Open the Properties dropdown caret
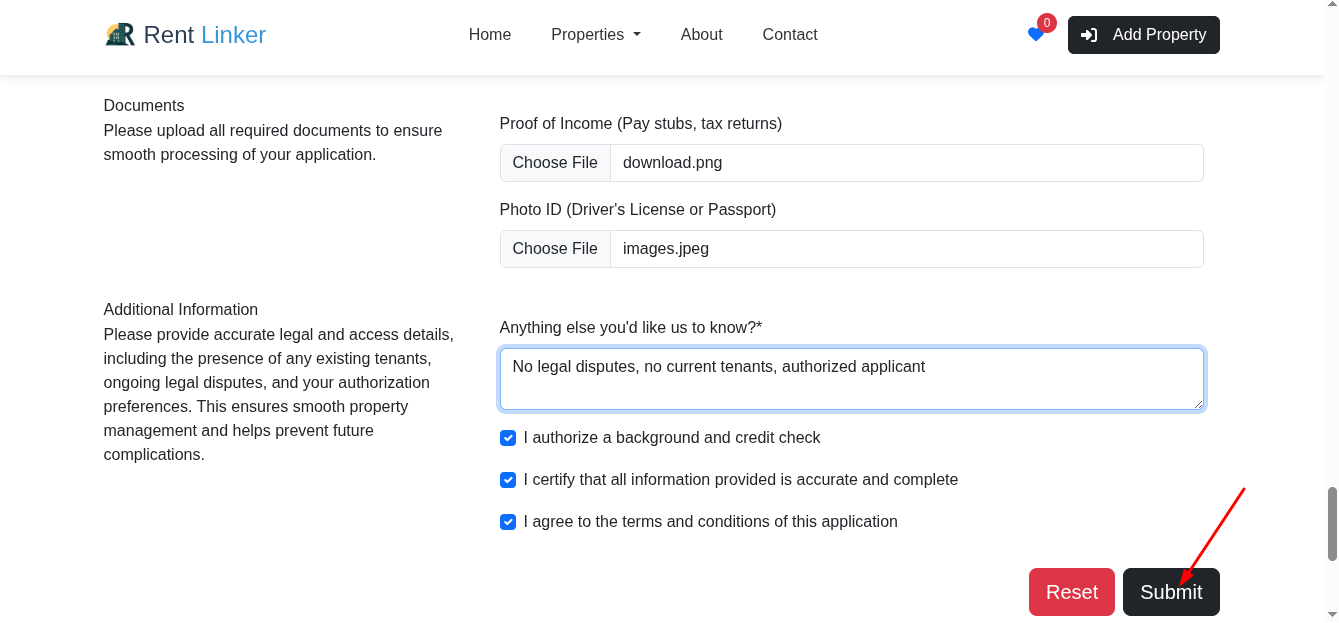This screenshot has width=1339, height=623. coord(636,35)
